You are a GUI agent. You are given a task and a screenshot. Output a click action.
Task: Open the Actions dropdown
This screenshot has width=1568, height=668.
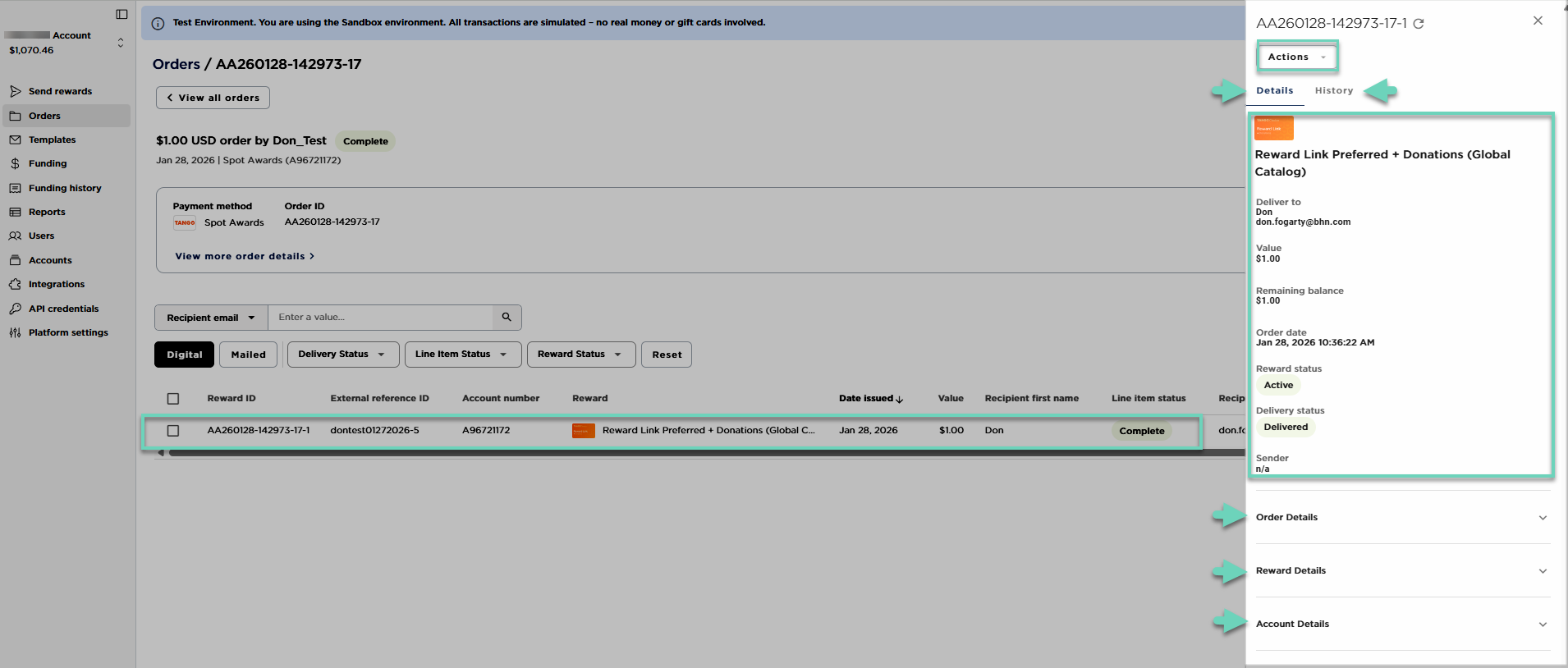1296,57
